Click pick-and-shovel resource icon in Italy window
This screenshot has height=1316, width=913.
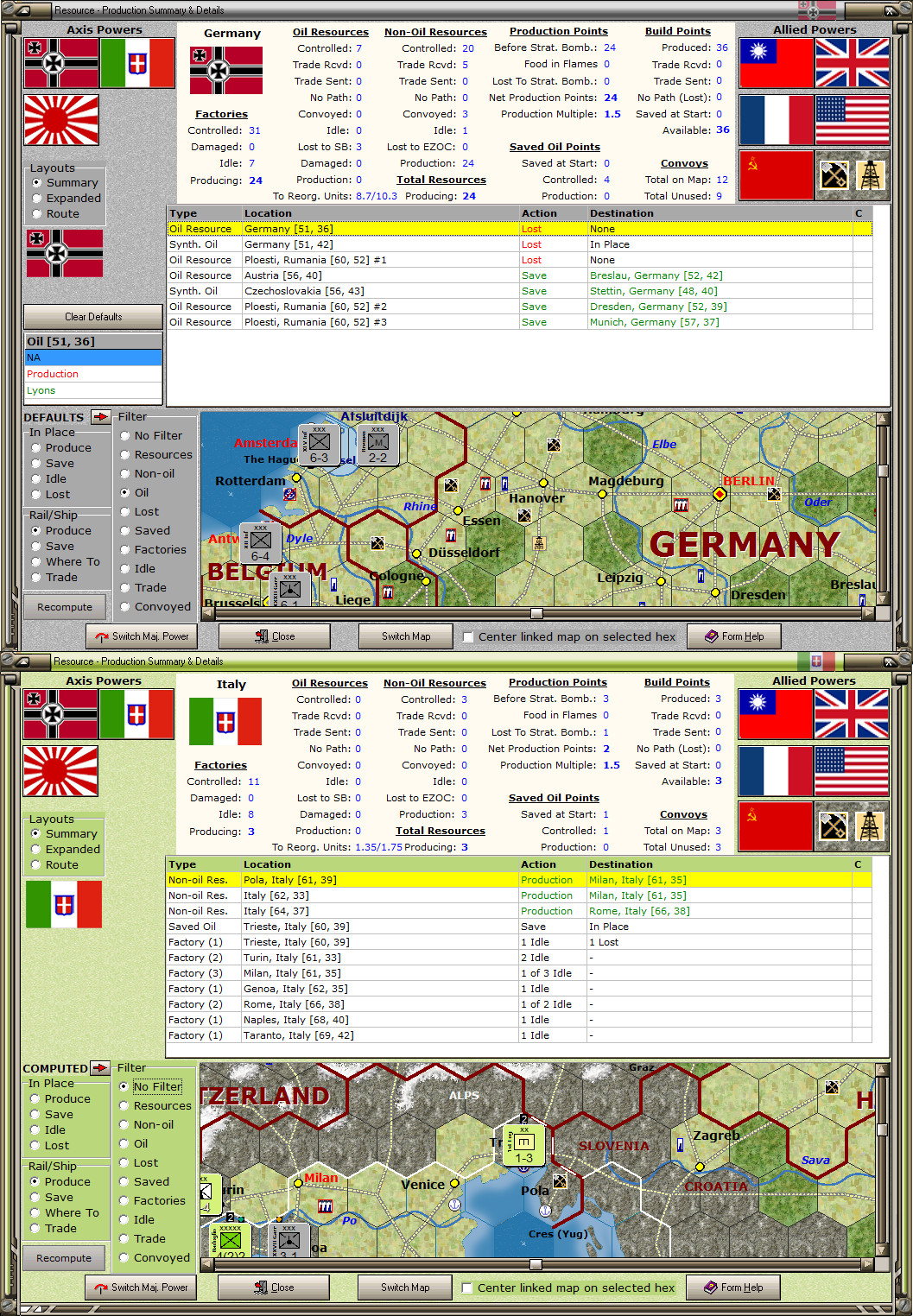click(x=833, y=826)
